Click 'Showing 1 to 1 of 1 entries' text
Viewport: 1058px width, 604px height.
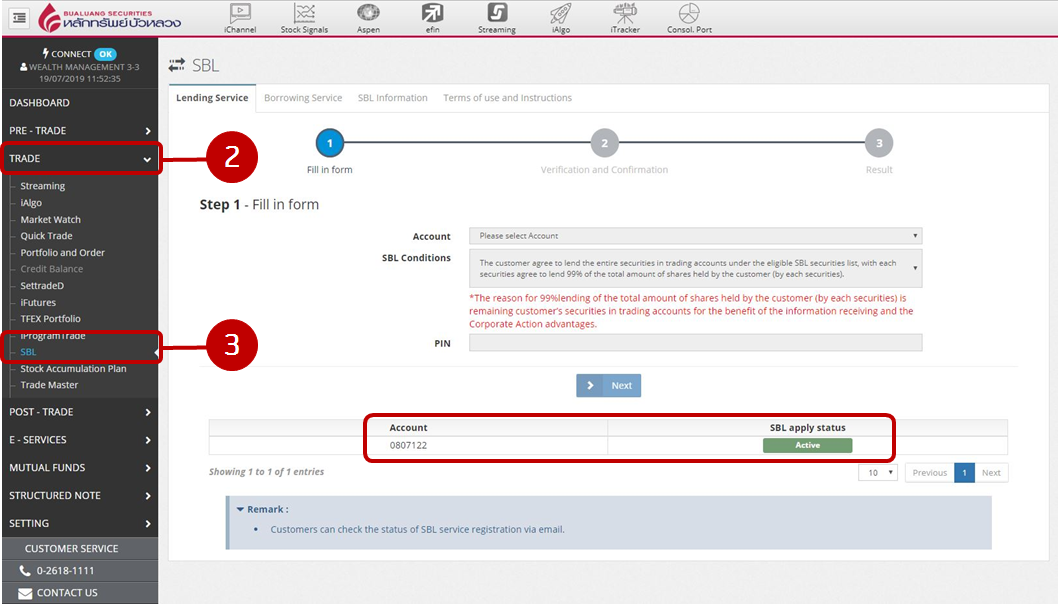[267, 472]
